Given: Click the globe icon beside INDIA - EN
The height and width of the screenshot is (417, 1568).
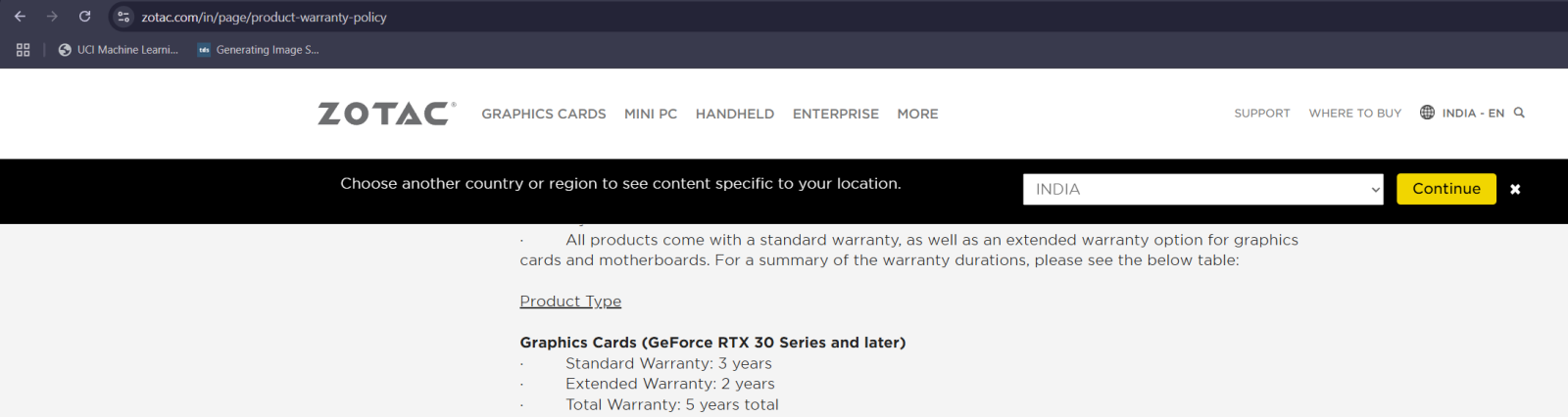Looking at the screenshot, I should (x=1427, y=113).
